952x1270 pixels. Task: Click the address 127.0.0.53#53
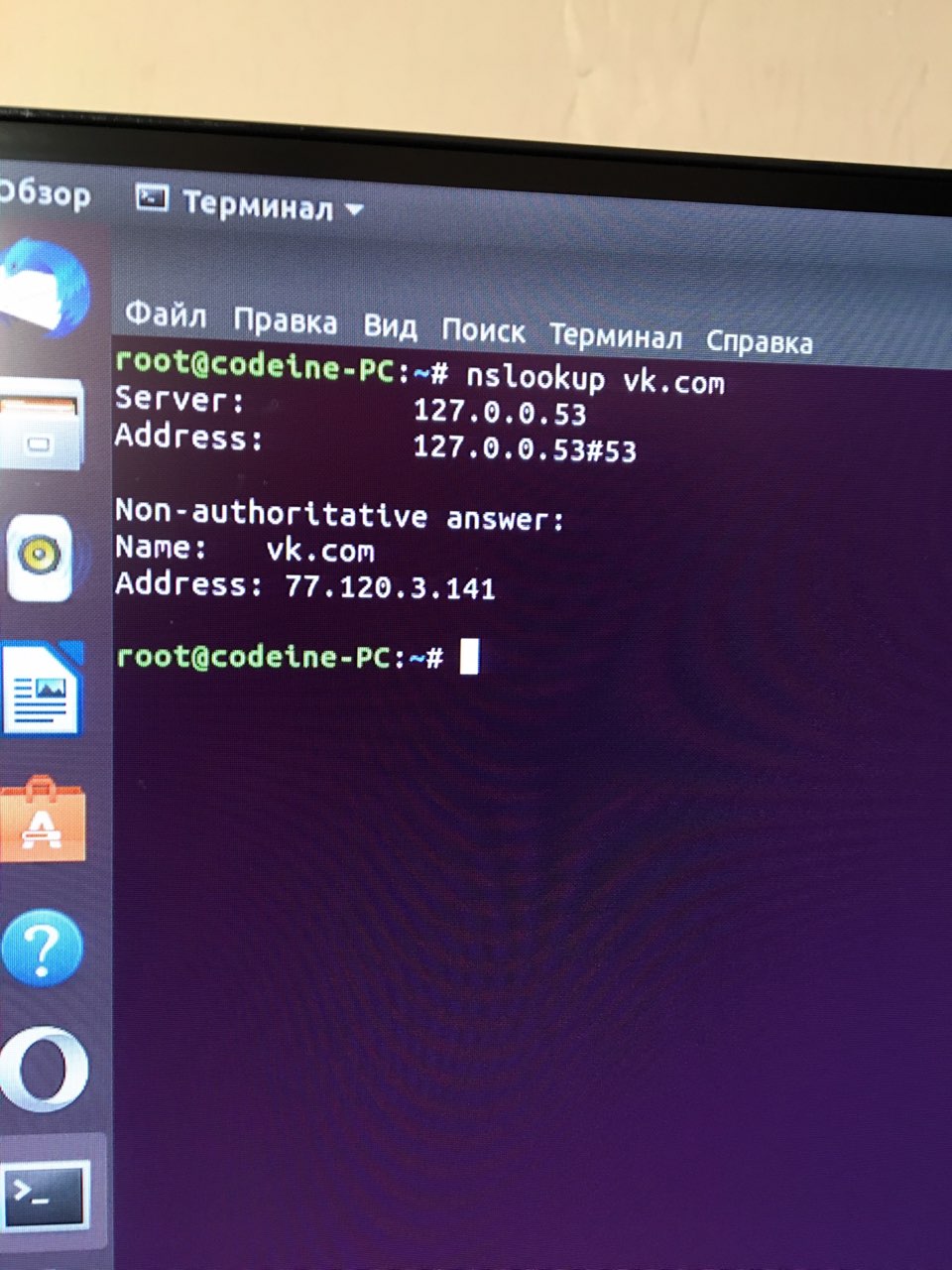click(x=525, y=447)
